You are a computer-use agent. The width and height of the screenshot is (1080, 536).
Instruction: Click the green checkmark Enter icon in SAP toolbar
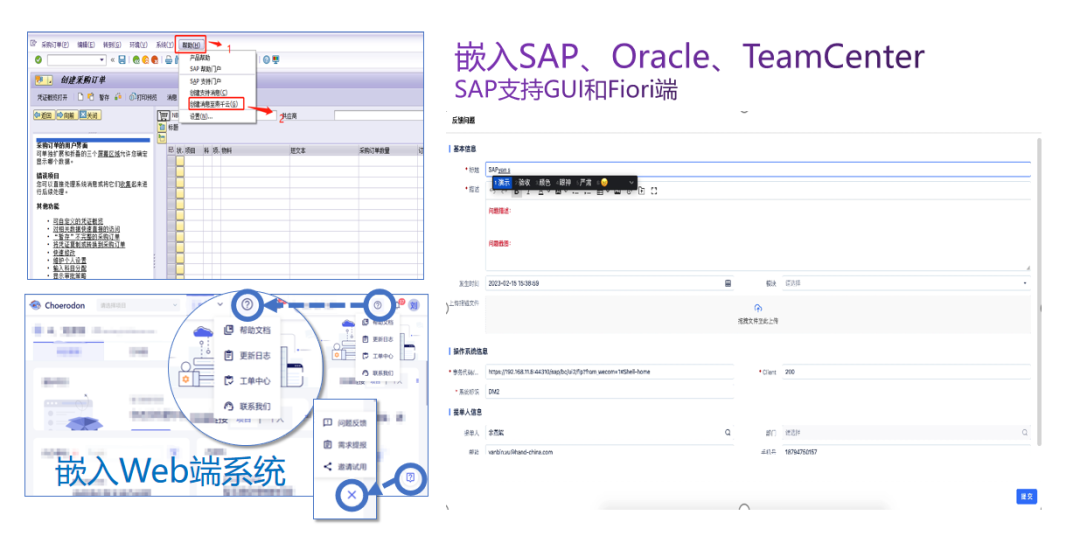point(38,60)
